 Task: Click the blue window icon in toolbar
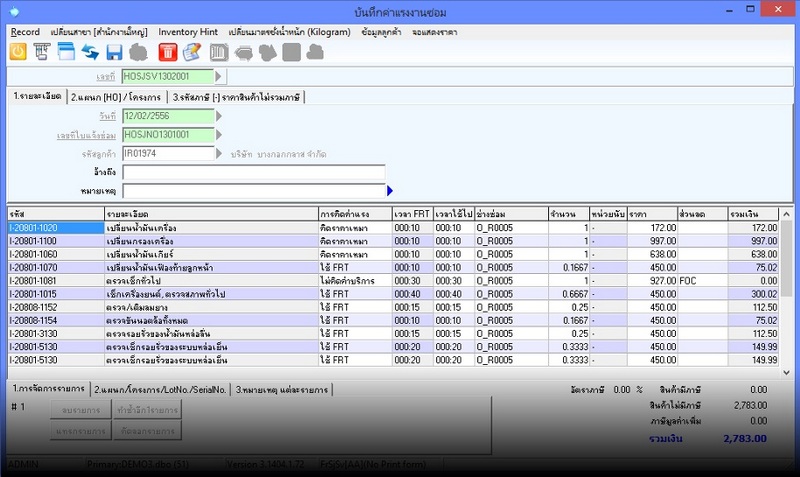(65, 52)
